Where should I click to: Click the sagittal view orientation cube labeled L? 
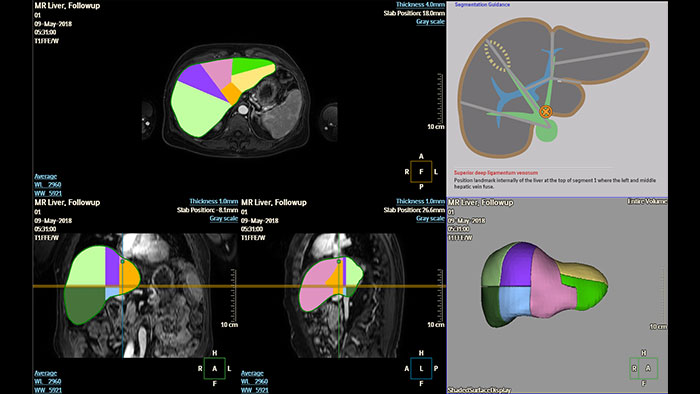click(x=421, y=369)
